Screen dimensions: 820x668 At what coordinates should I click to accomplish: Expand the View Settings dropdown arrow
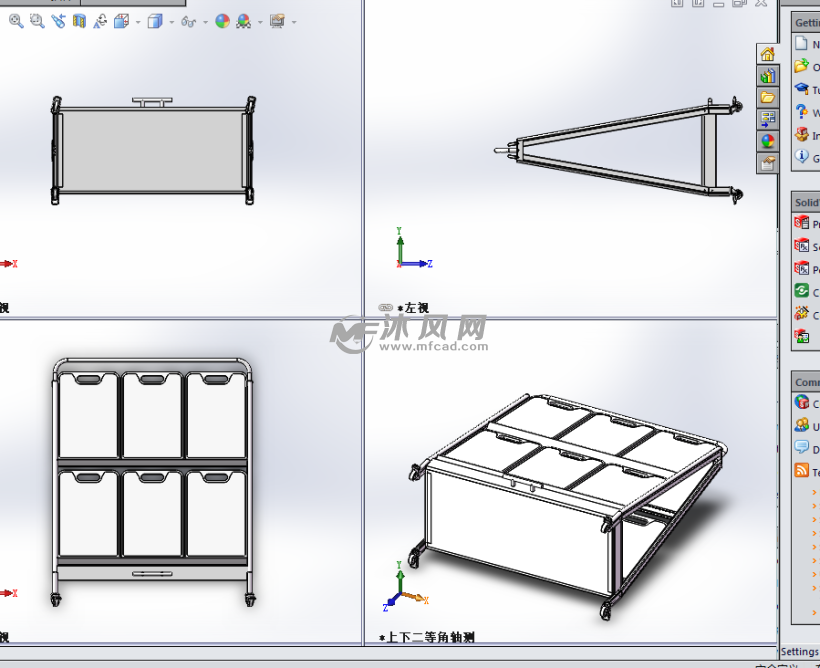pos(294,22)
